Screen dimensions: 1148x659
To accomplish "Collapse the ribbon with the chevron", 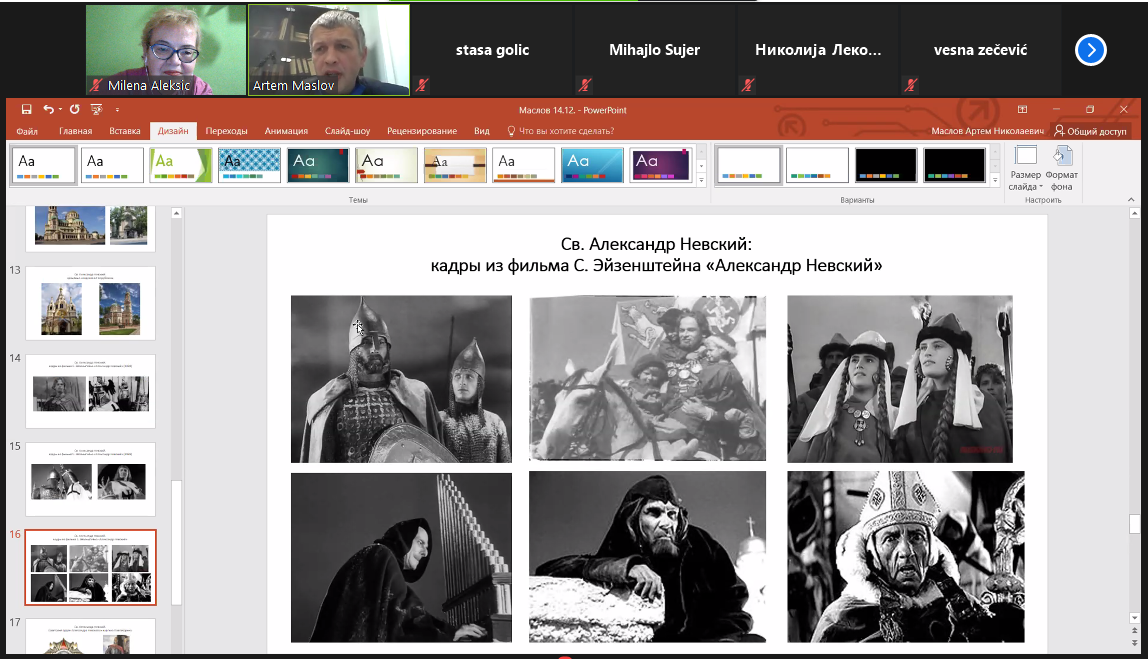I will click(1131, 199).
